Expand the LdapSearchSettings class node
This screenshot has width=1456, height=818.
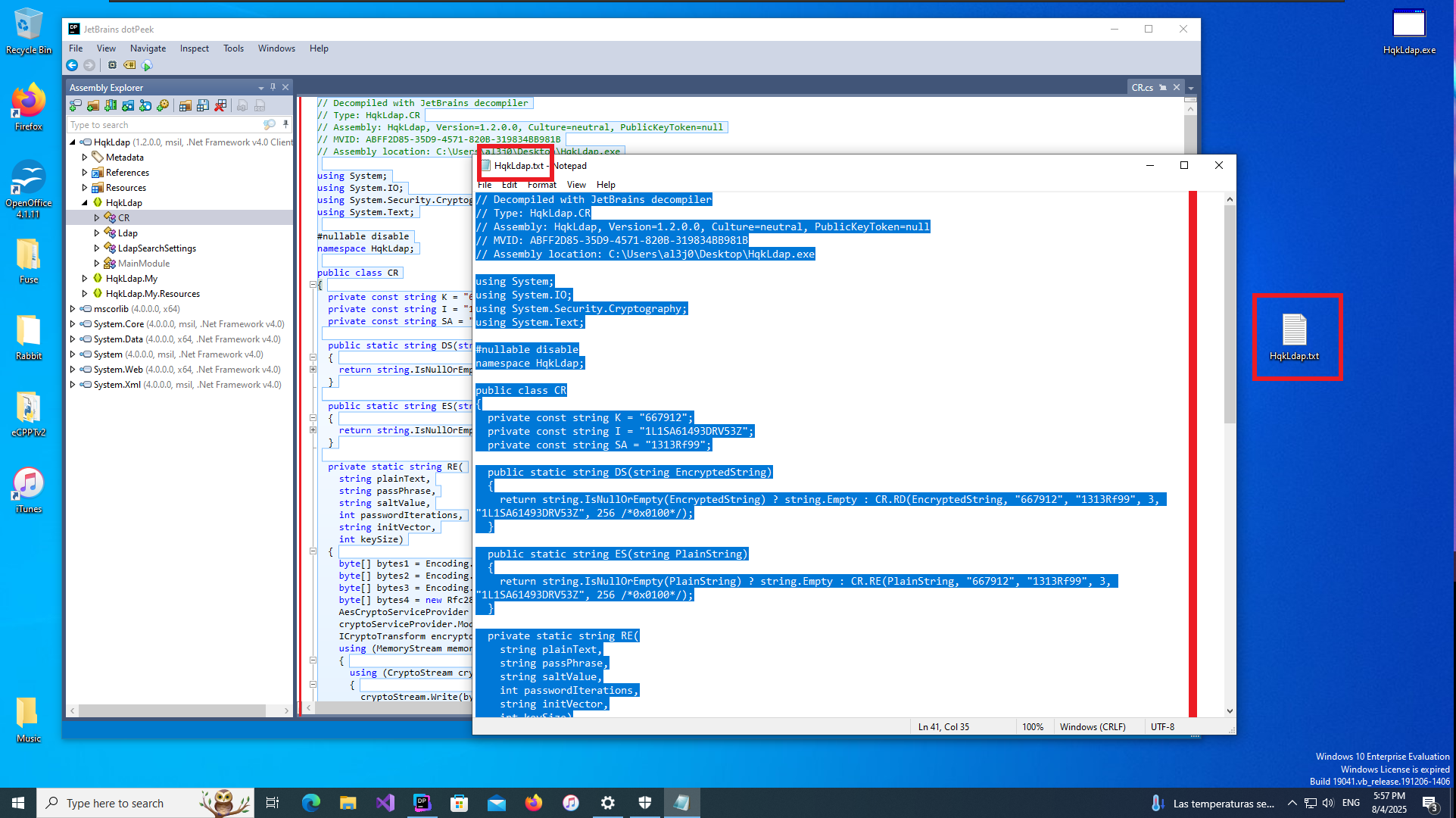pos(97,248)
